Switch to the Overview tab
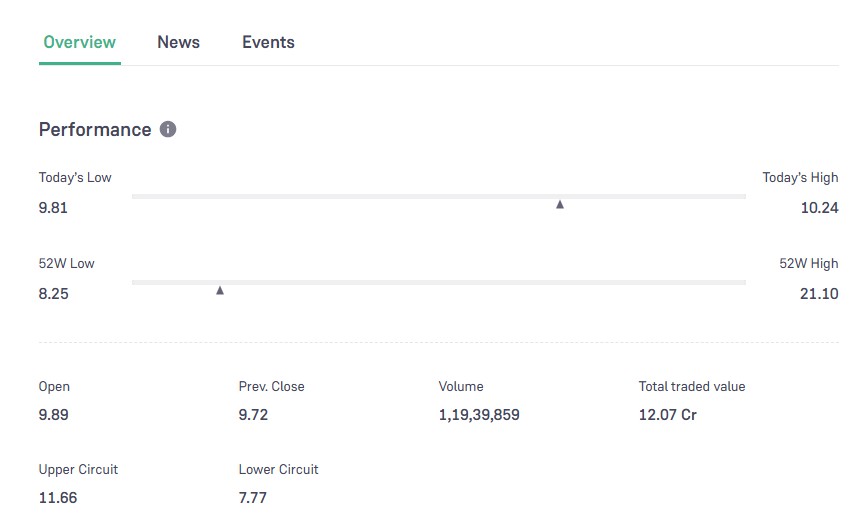Image resolution: width=865 pixels, height=529 pixels. point(80,42)
